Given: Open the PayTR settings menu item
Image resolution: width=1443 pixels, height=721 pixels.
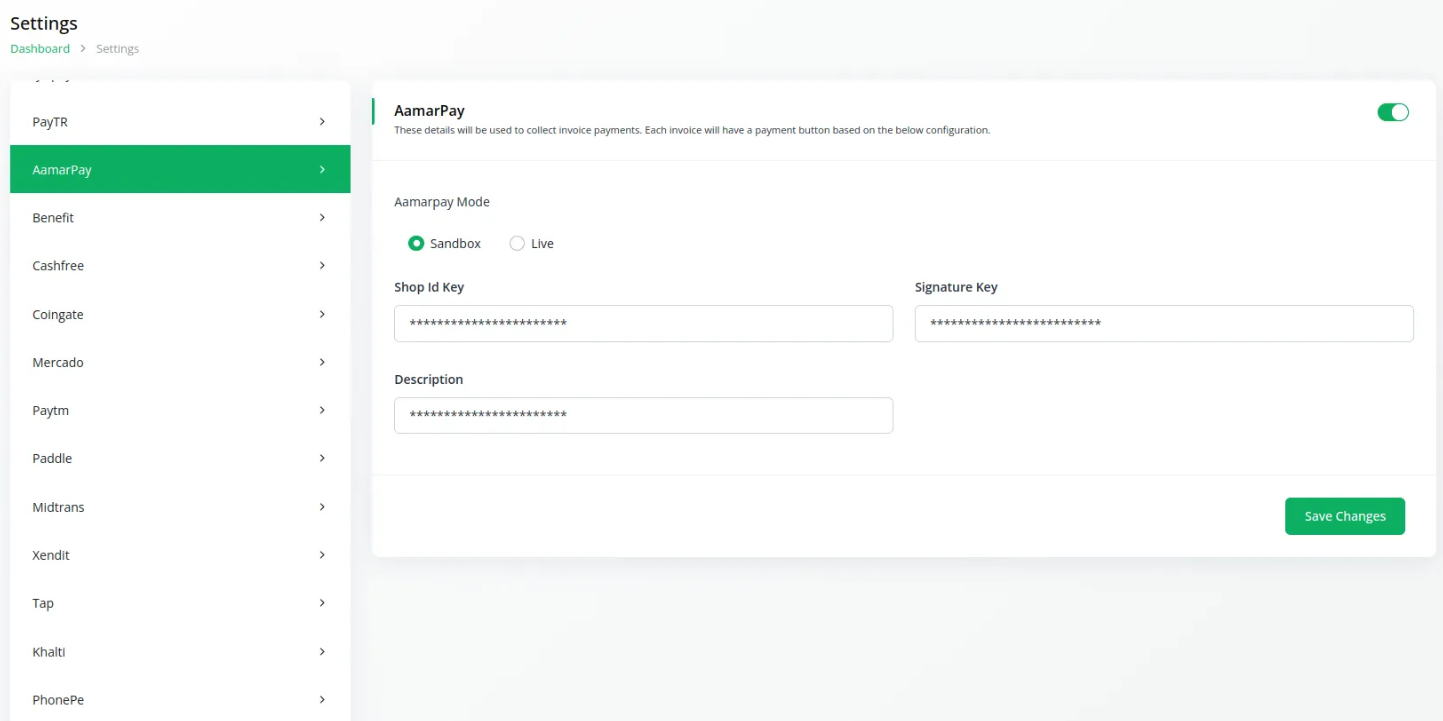Looking at the screenshot, I should [180, 121].
